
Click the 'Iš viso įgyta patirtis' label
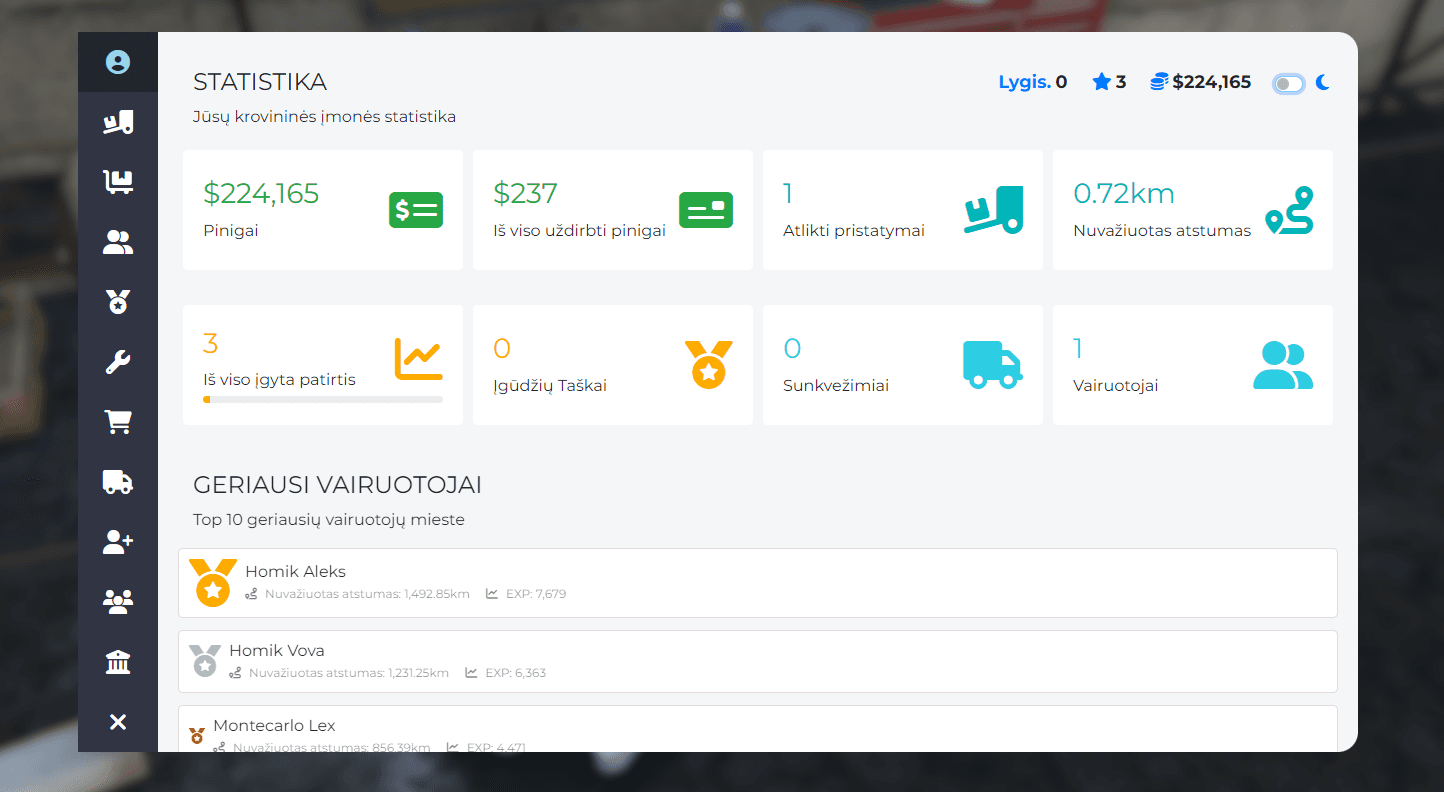point(279,380)
